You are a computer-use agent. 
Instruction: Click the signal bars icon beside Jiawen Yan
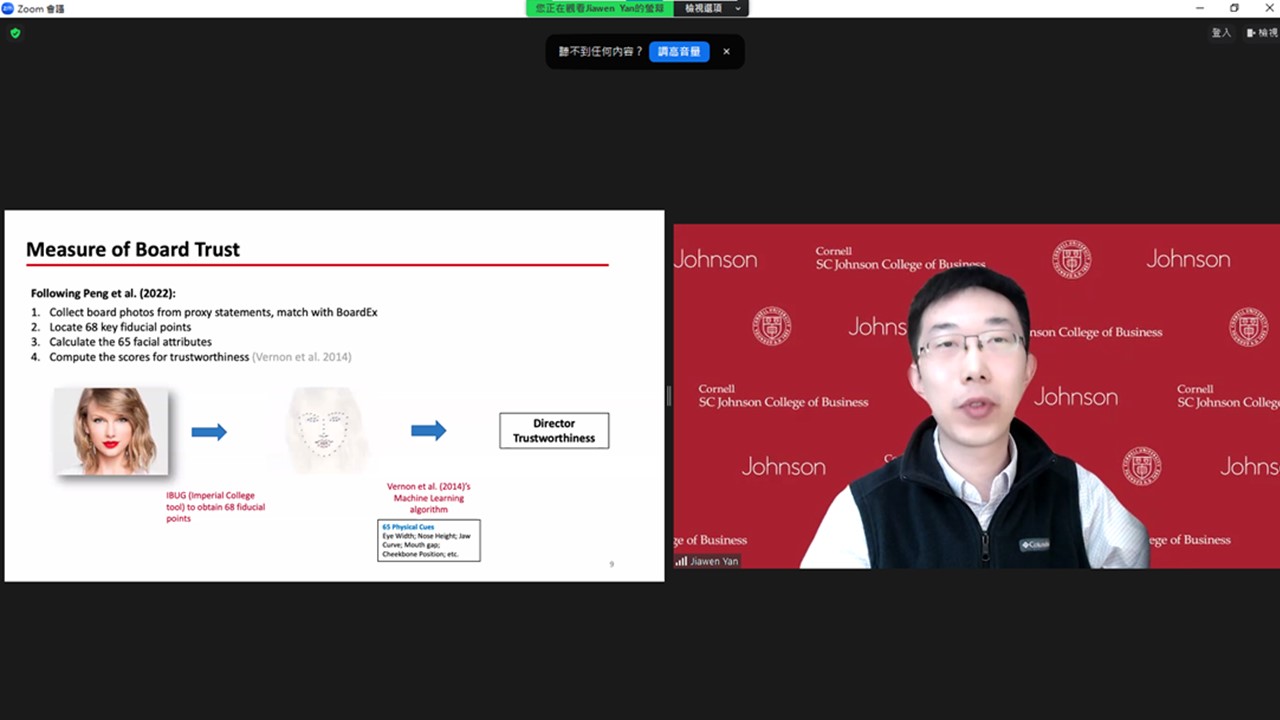point(681,561)
